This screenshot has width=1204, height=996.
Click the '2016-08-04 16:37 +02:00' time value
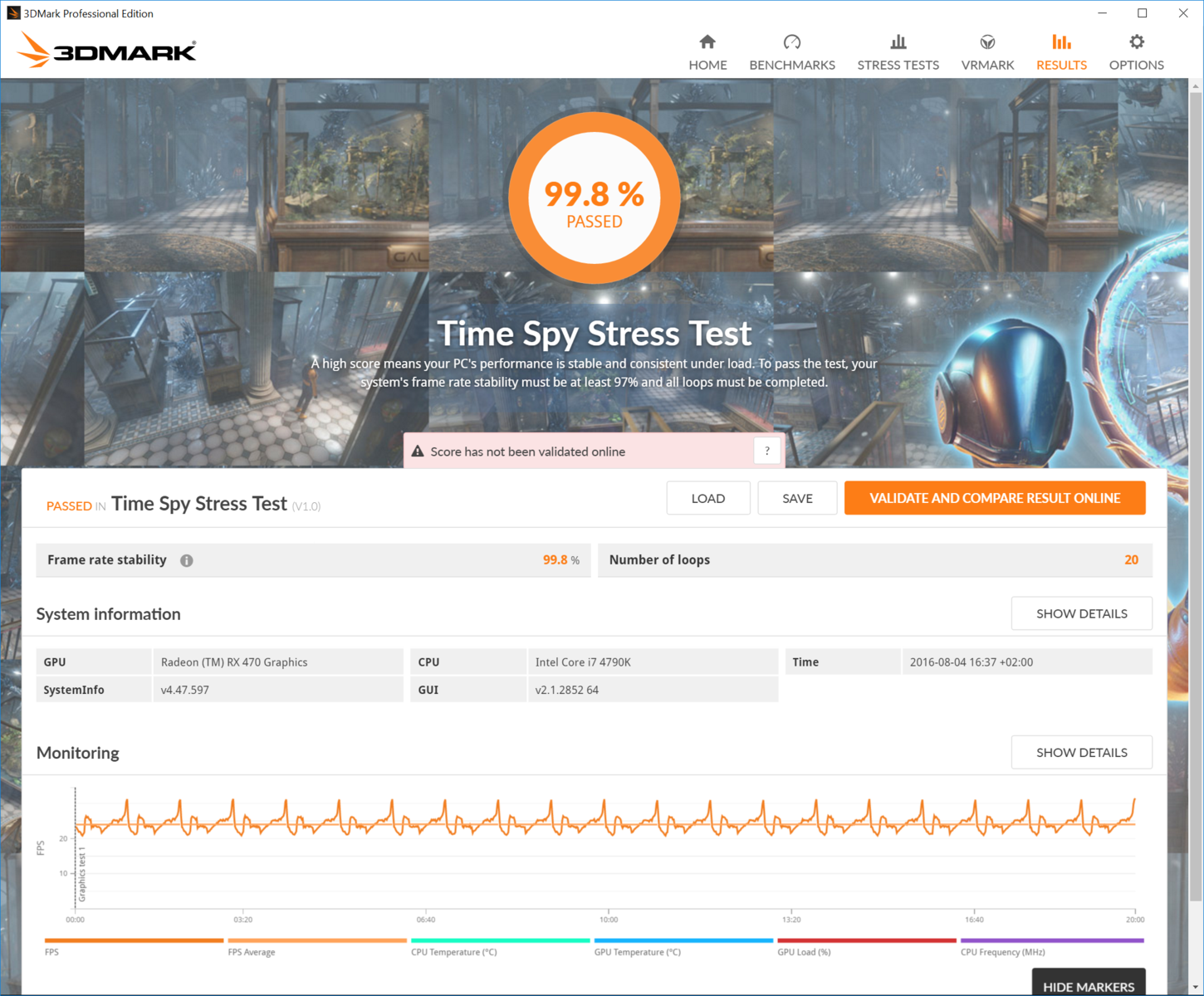tap(972, 662)
